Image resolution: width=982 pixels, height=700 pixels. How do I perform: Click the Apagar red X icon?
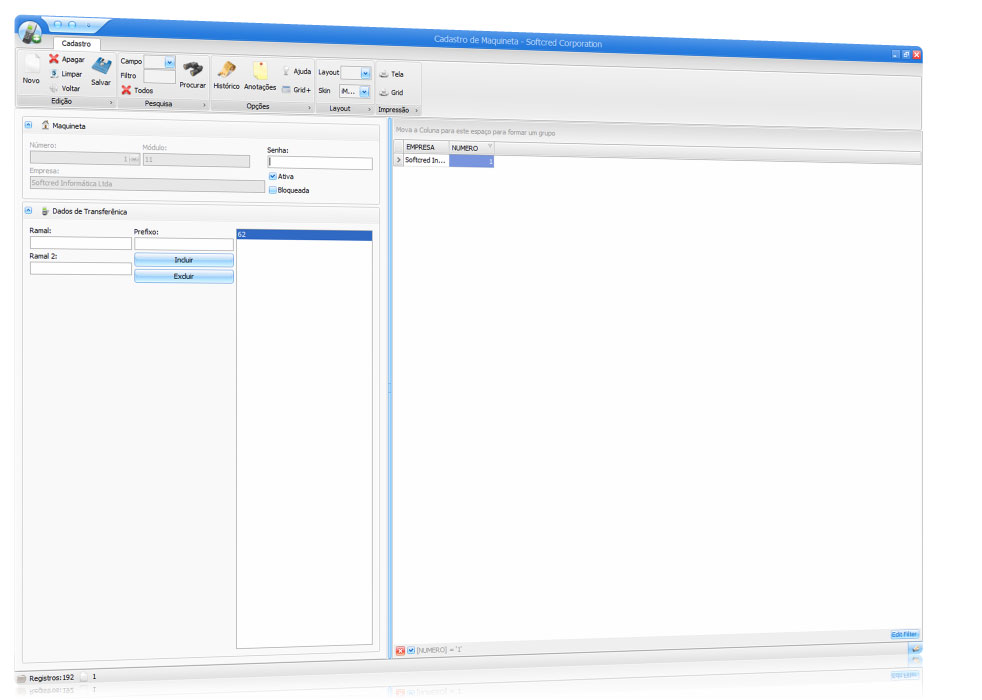pos(54,59)
